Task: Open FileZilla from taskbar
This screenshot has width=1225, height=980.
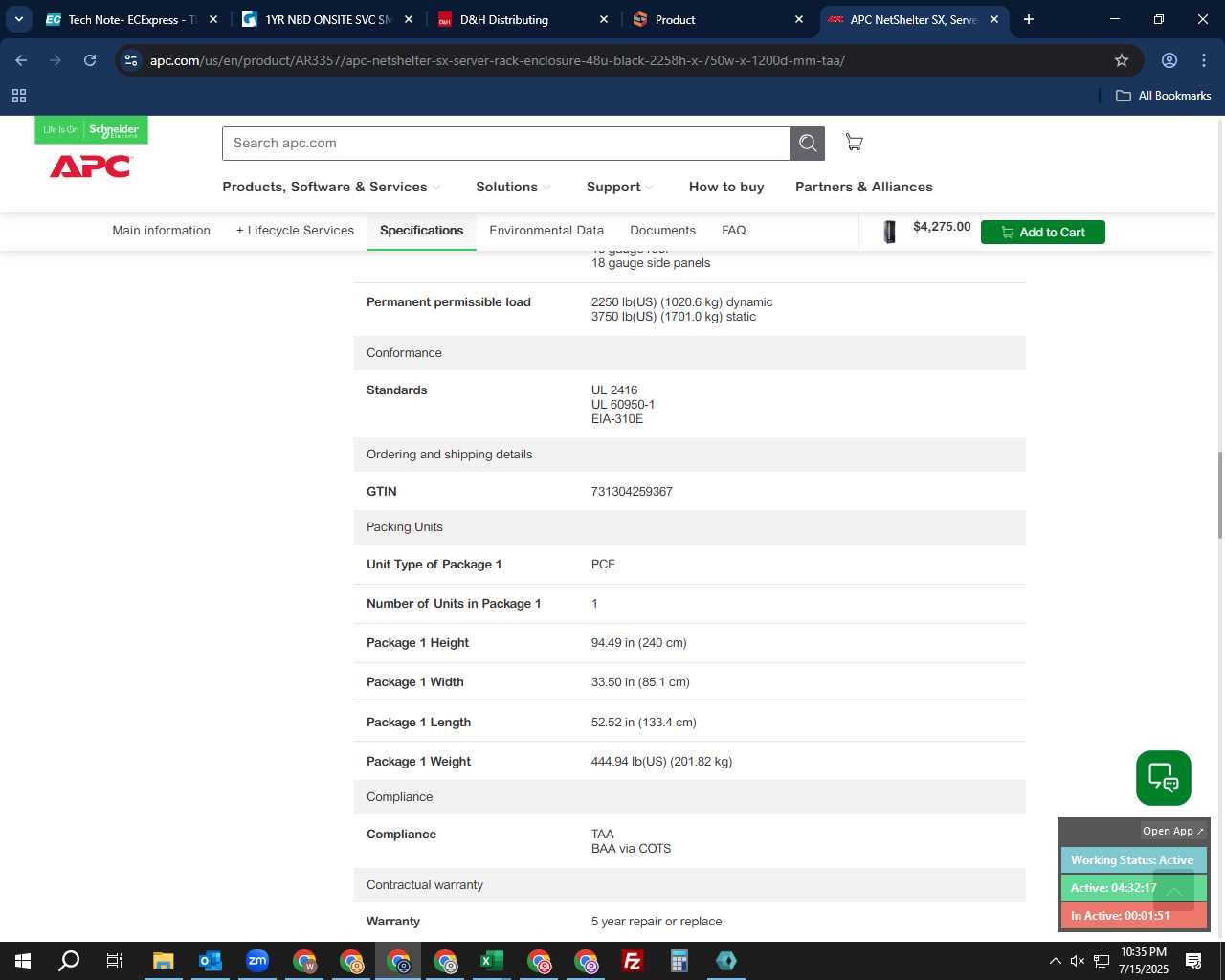Action: [x=632, y=961]
